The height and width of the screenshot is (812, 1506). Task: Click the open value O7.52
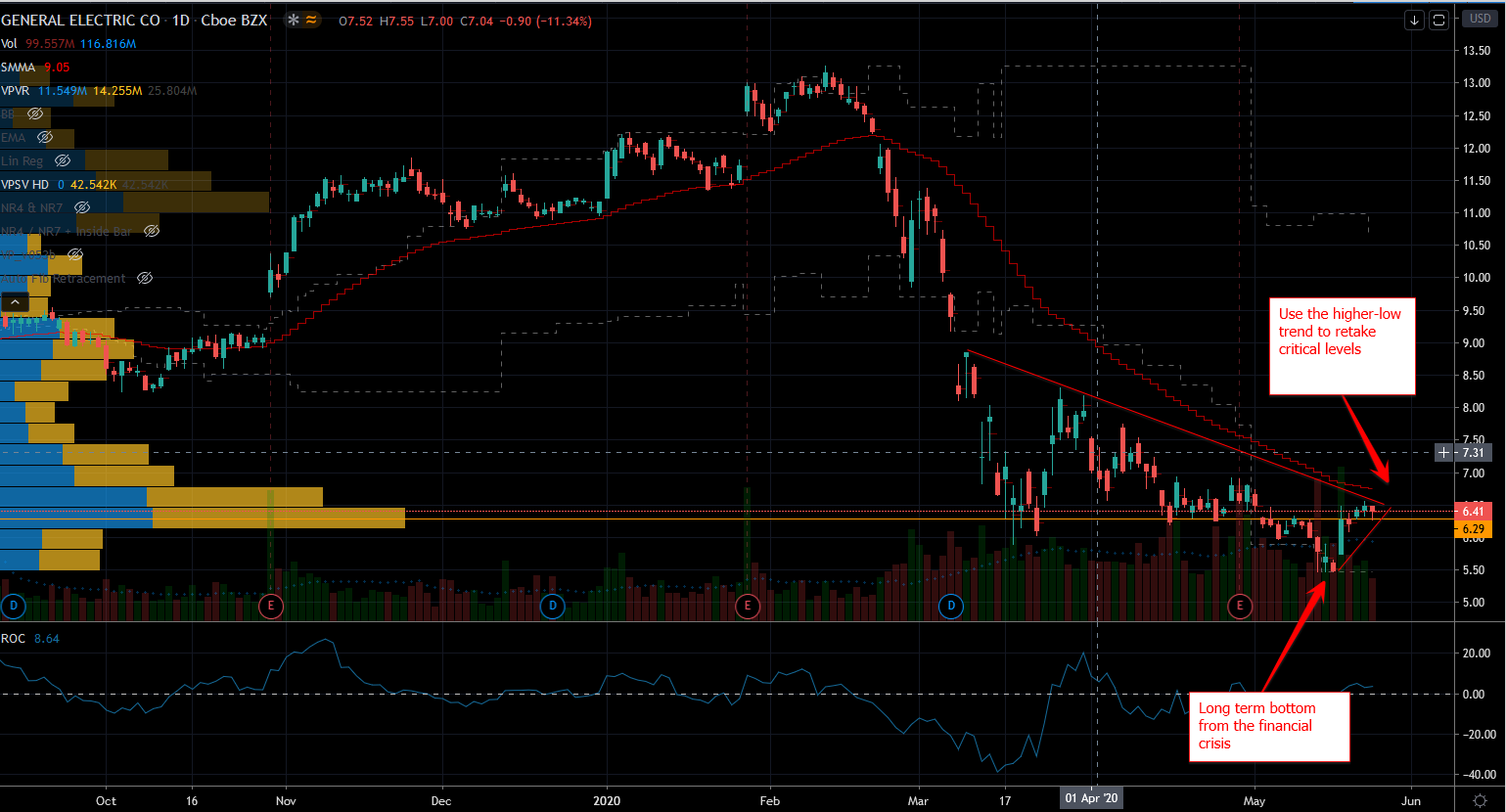point(355,21)
